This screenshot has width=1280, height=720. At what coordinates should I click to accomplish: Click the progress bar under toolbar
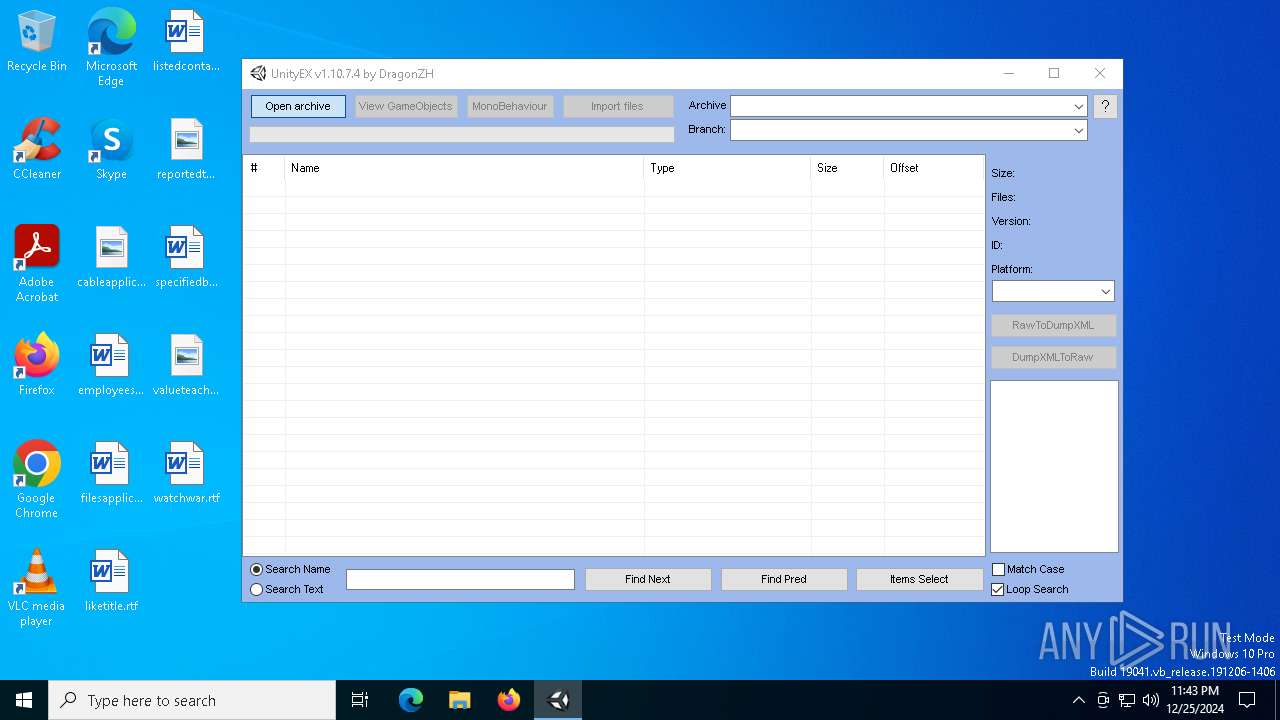(462, 134)
